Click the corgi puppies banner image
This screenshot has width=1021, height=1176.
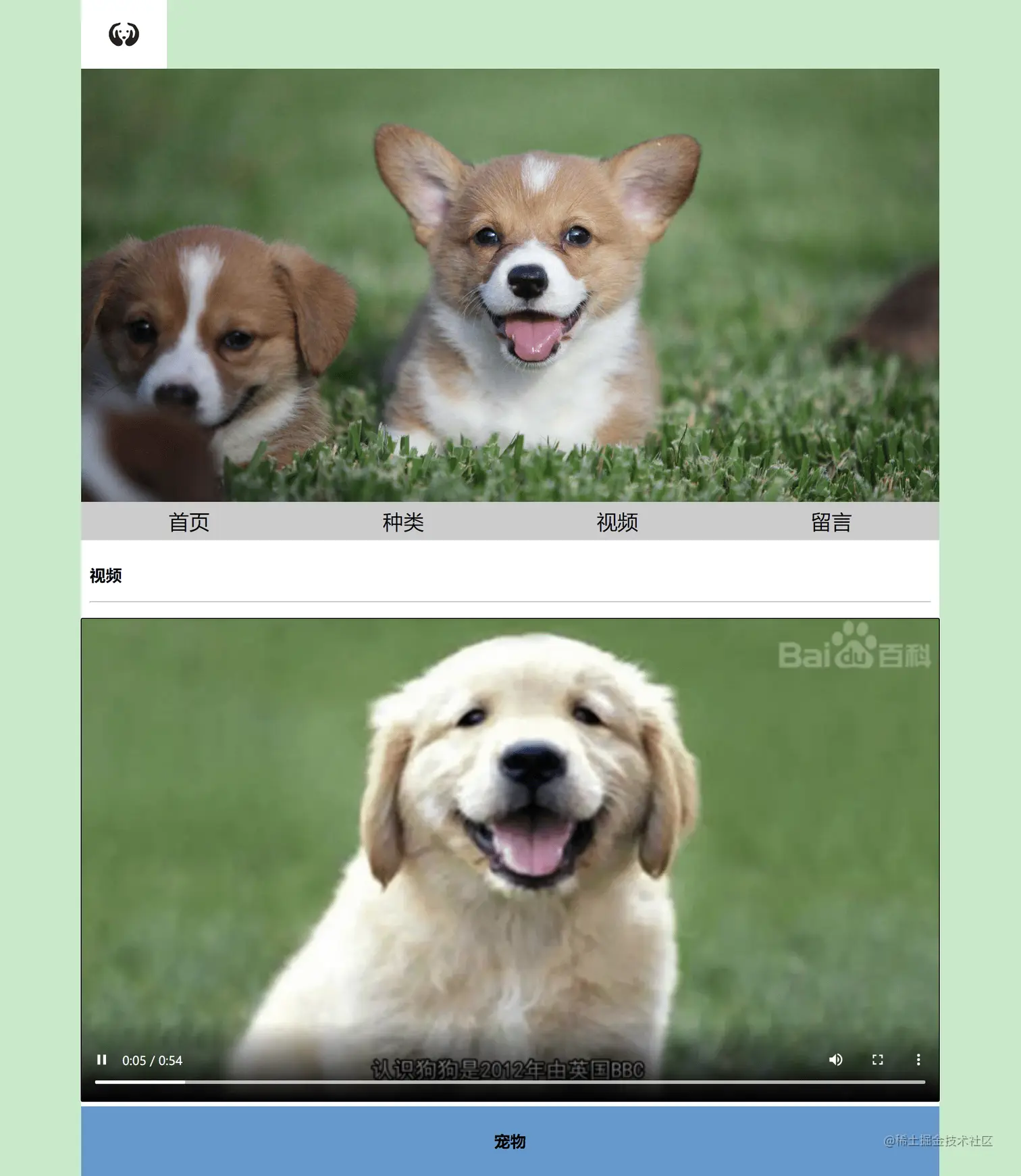(x=510, y=285)
